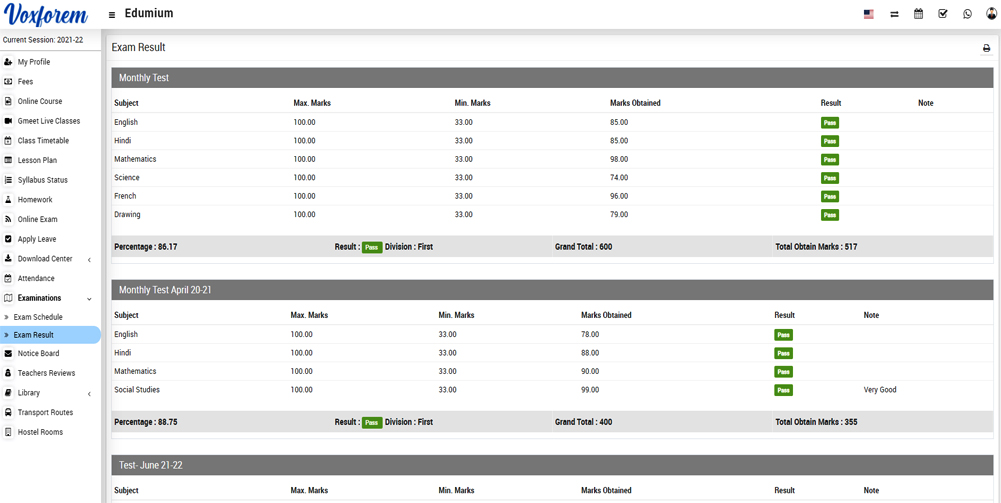Select Exam Result in sidebar
This screenshot has height=503, width=1001.
(x=34, y=335)
